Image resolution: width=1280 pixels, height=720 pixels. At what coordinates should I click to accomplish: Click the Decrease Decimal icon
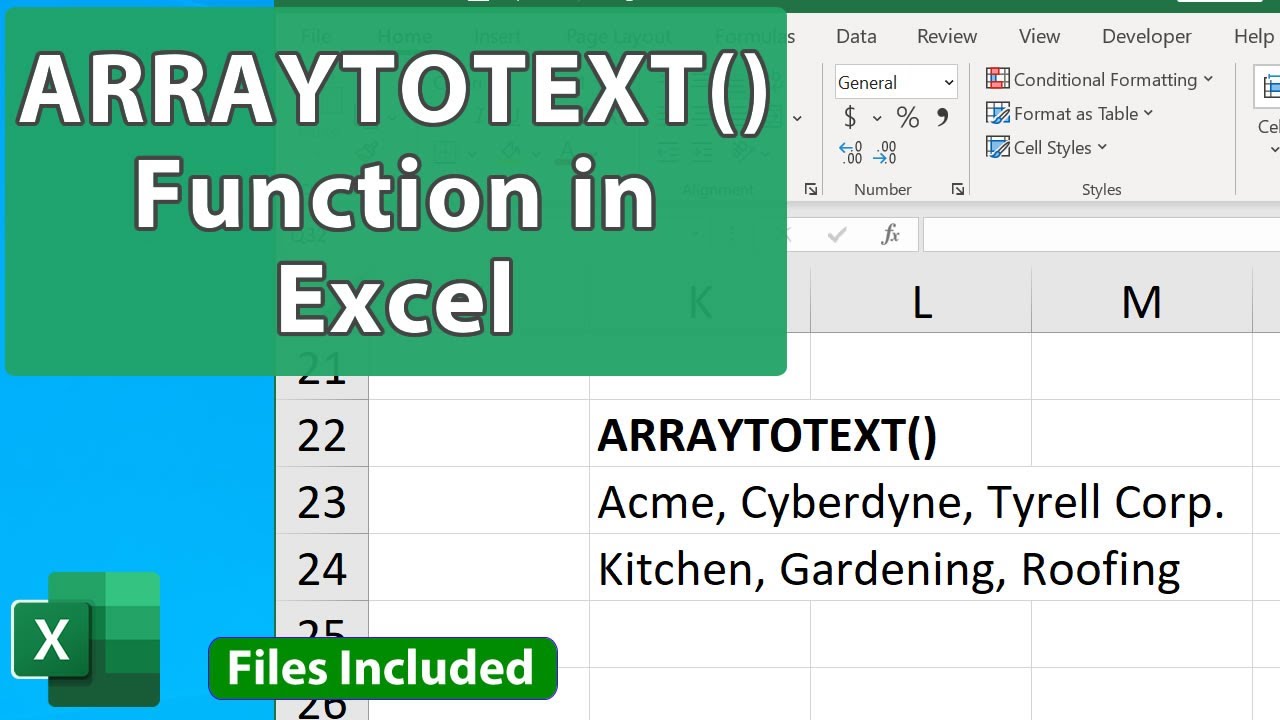click(885, 153)
